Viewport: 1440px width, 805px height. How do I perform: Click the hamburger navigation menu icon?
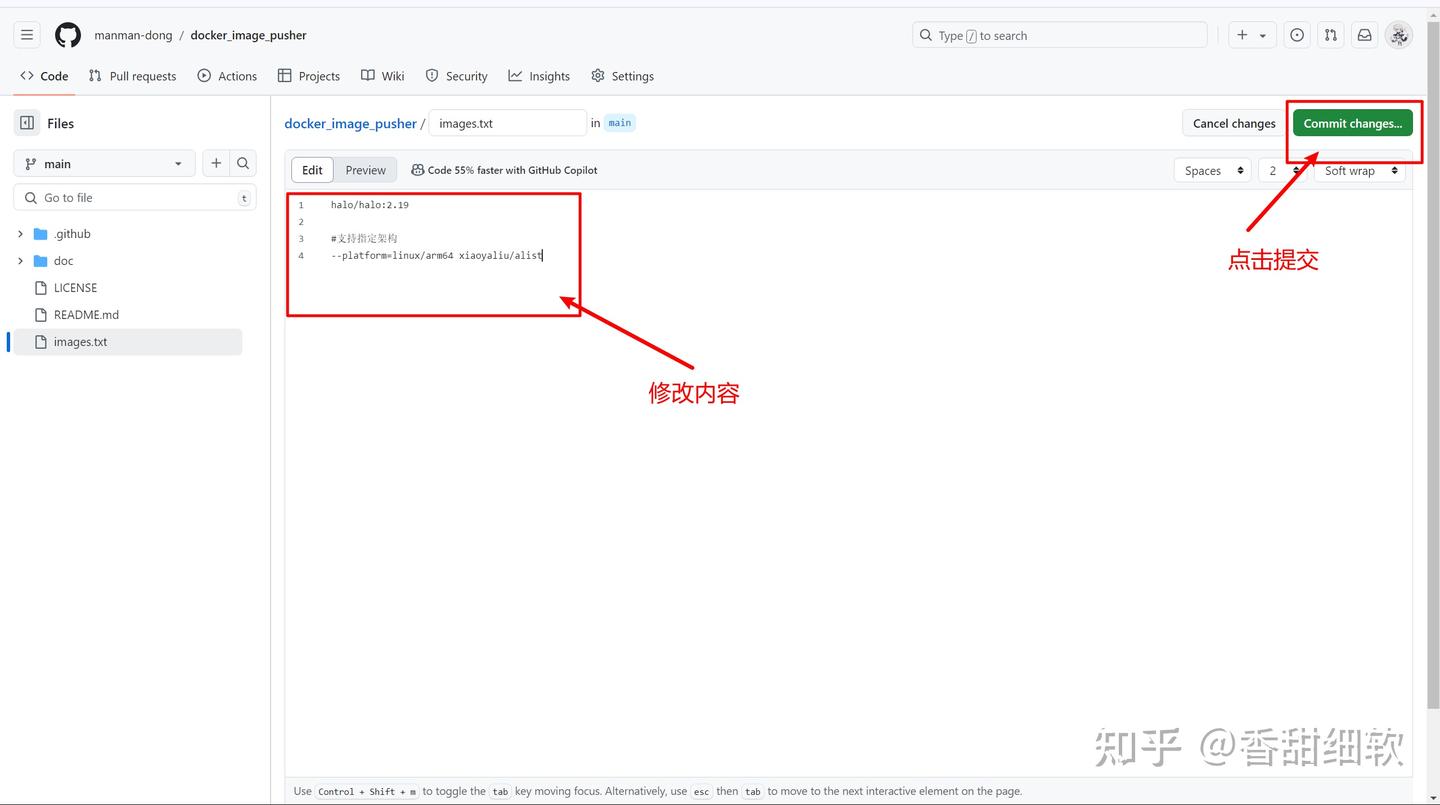coord(27,34)
